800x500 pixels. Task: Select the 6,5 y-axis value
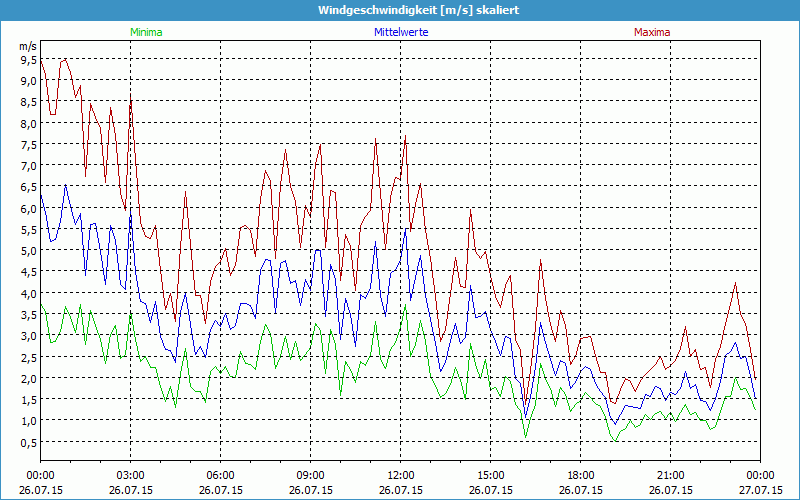pos(28,187)
